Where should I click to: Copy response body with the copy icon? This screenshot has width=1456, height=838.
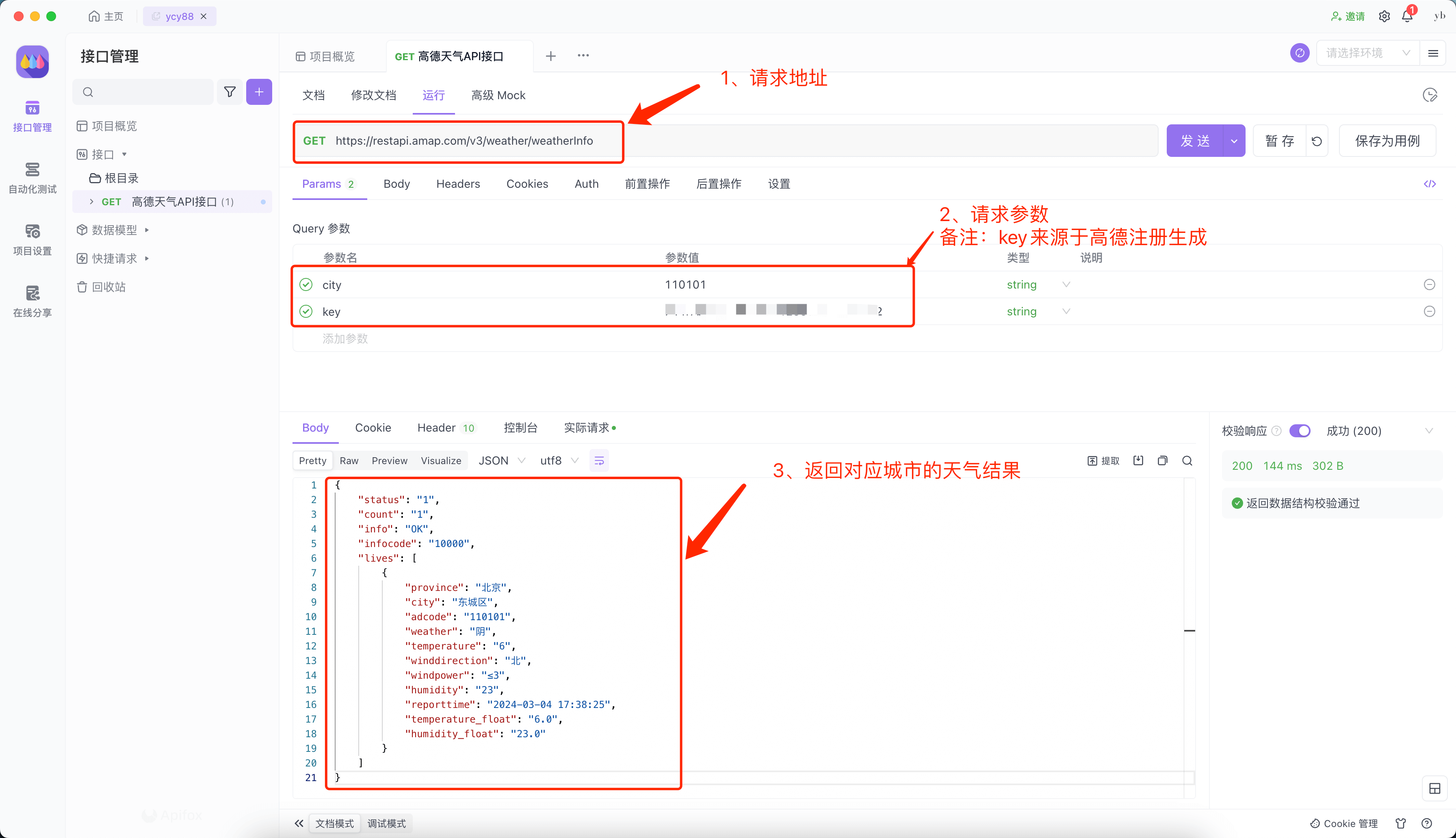click(1162, 460)
